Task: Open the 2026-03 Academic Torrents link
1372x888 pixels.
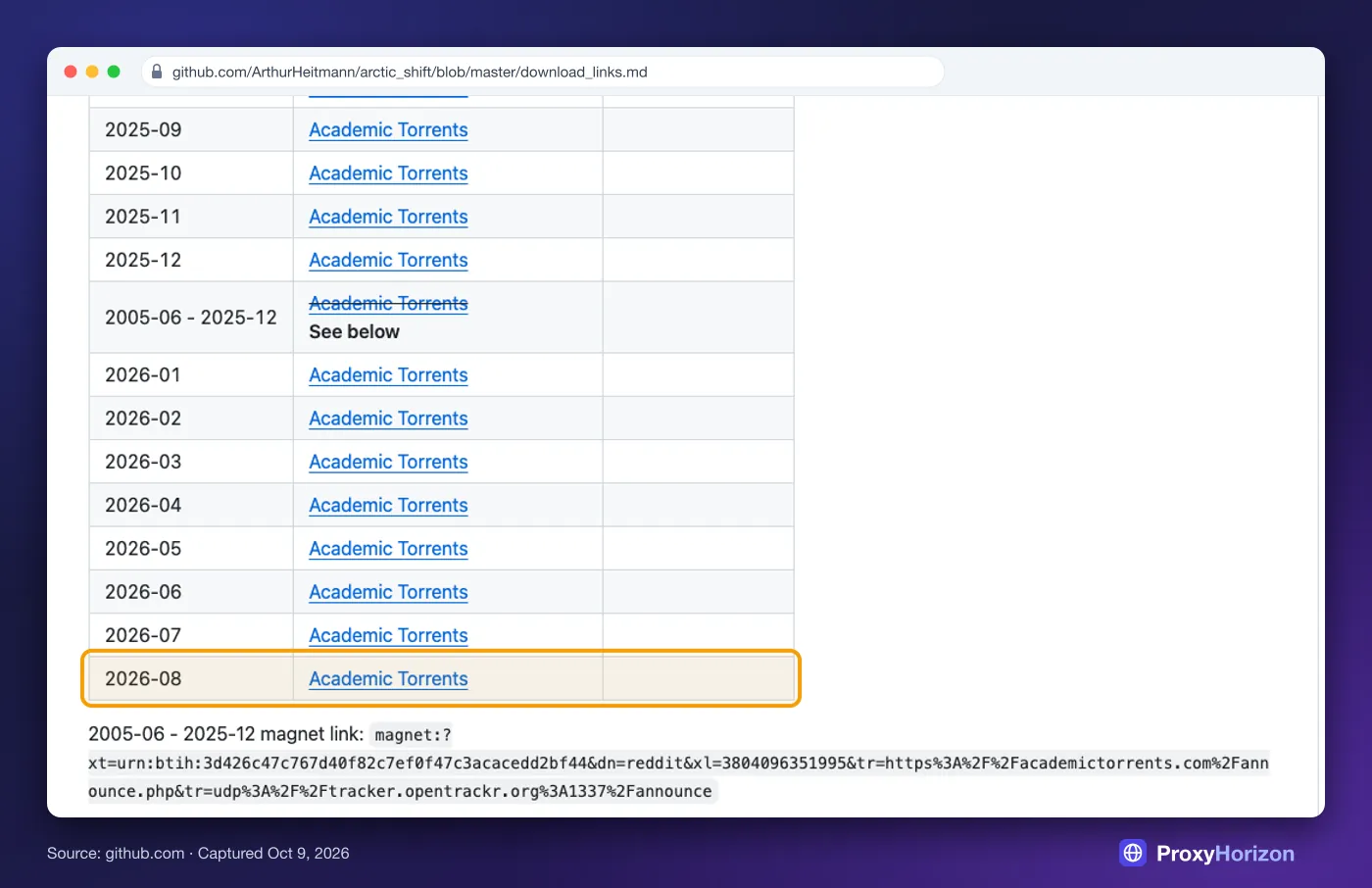Action: [388, 462]
